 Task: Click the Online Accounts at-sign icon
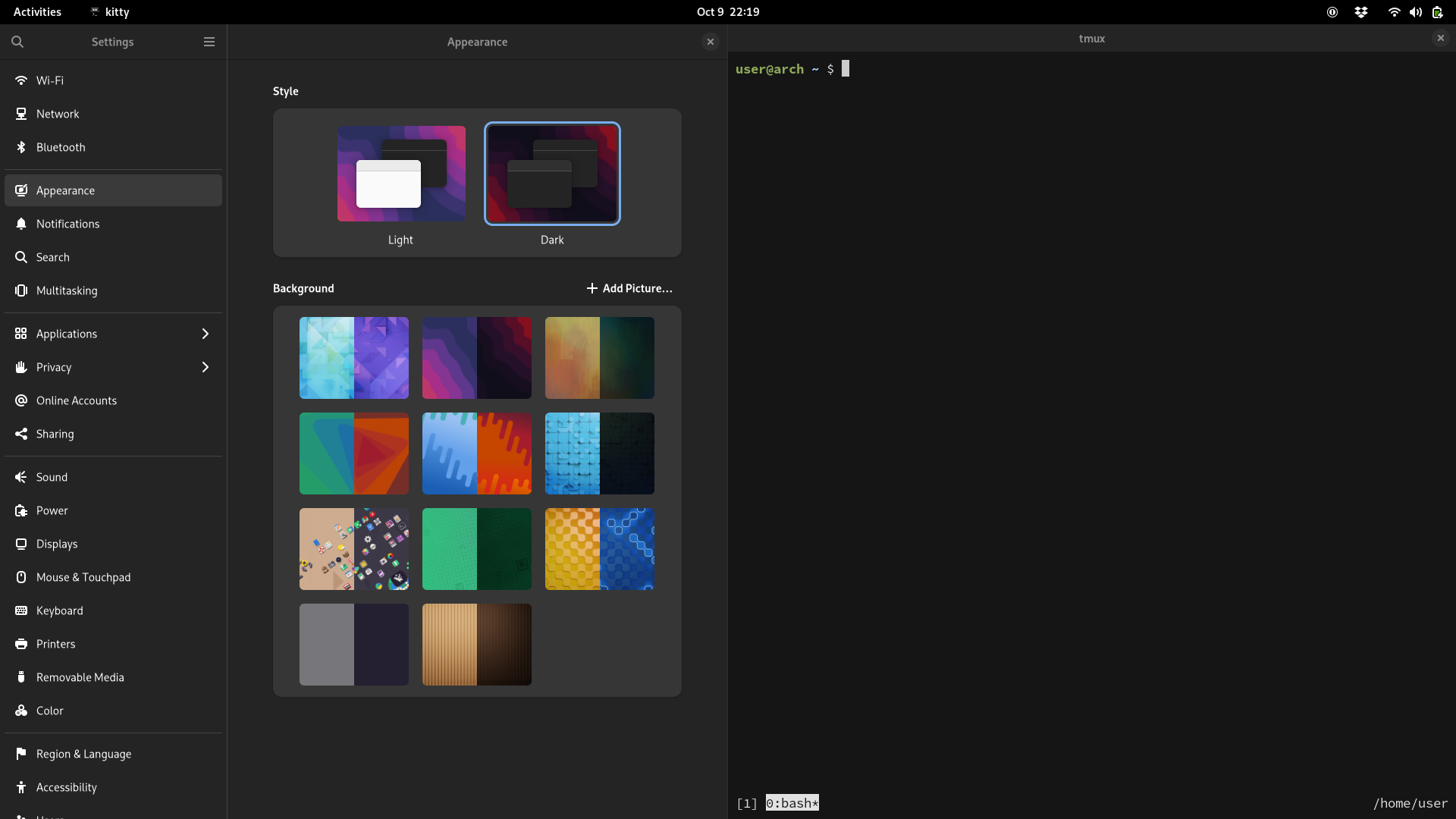point(21,400)
